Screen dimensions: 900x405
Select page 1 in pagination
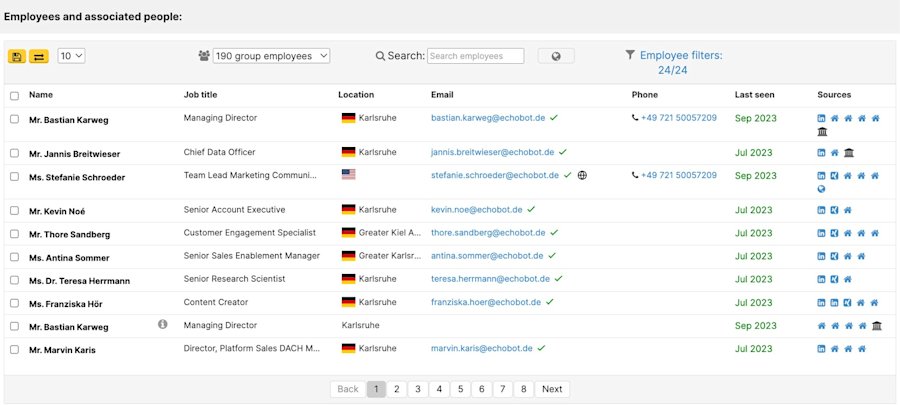pyautogui.click(x=376, y=389)
